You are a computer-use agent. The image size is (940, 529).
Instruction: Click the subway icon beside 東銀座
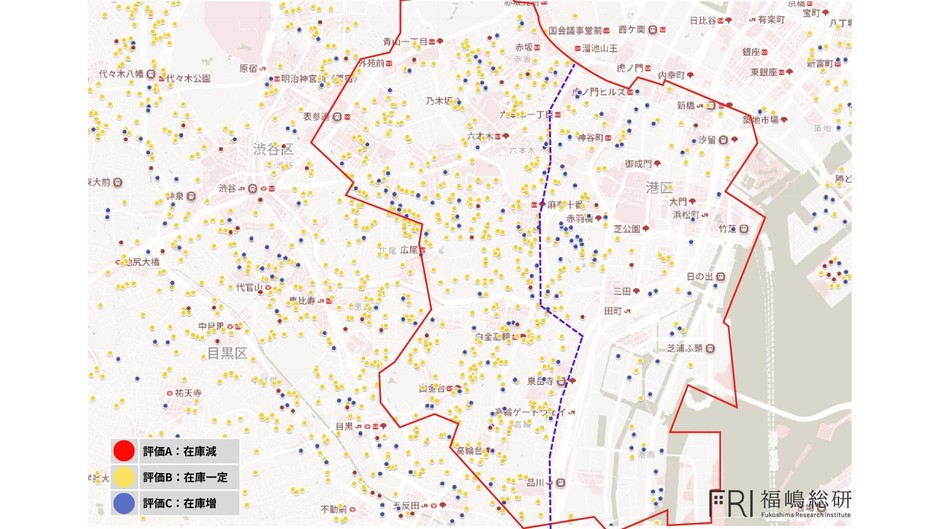pyautogui.click(x=790, y=72)
